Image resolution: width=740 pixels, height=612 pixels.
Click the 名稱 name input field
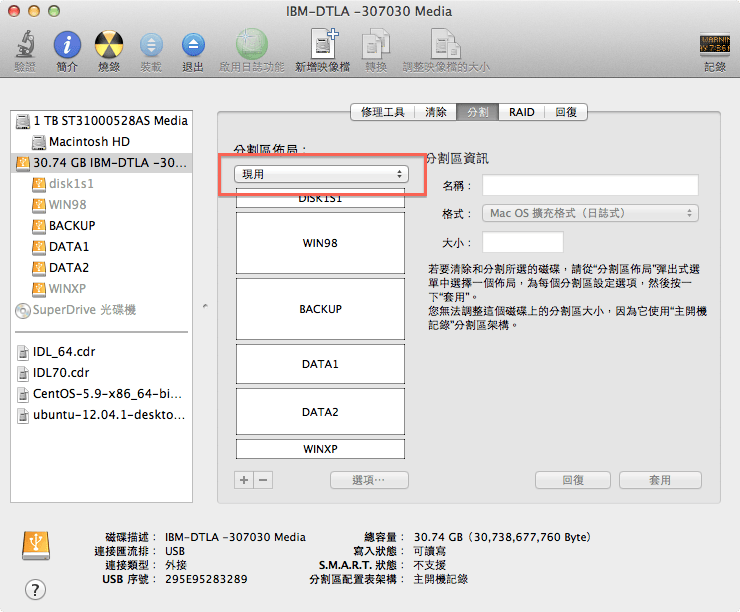tap(589, 185)
